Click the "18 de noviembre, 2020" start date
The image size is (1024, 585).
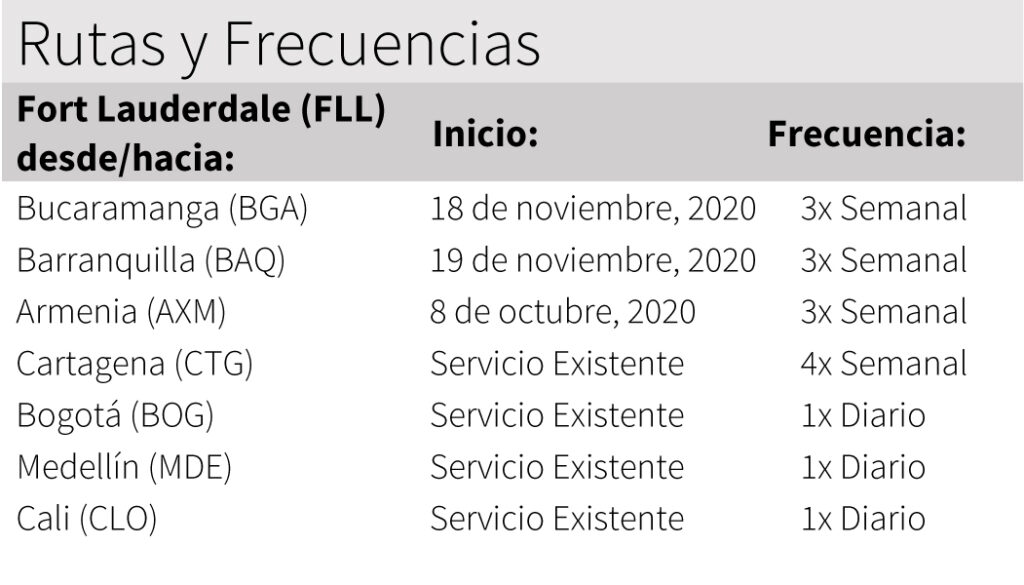click(593, 209)
